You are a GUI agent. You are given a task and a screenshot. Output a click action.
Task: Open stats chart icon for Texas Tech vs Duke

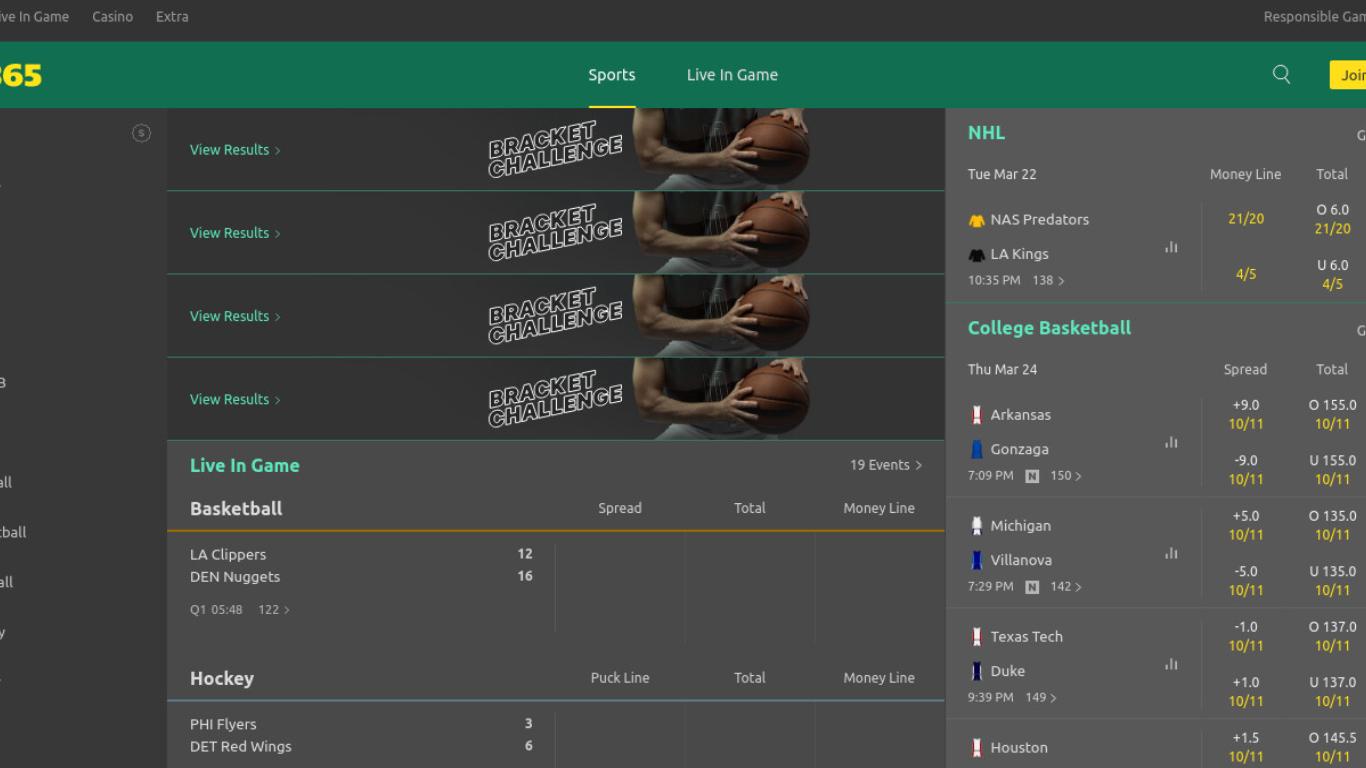coord(1171,664)
